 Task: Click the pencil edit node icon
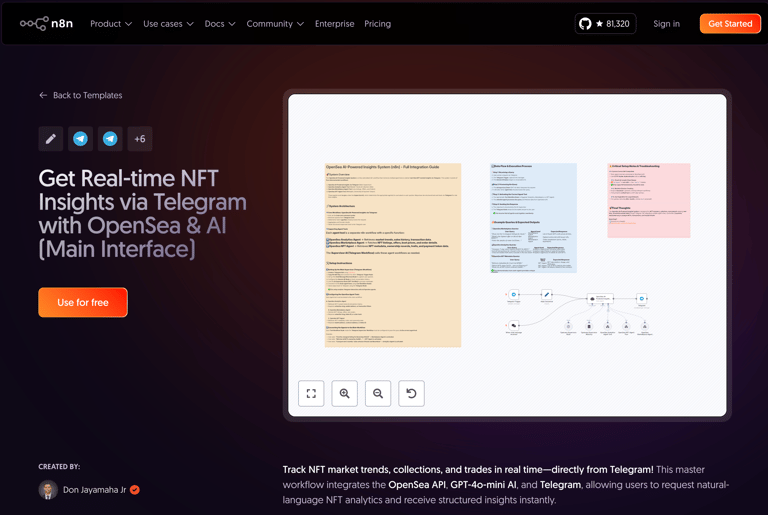(x=50, y=139)
